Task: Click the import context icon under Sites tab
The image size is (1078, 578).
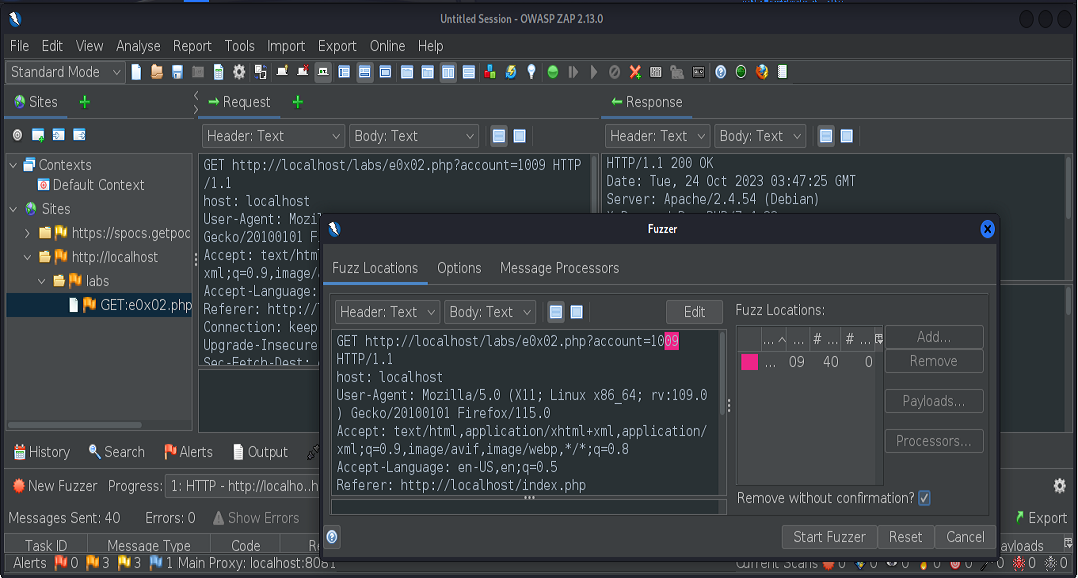Action: tap(58, 135)
